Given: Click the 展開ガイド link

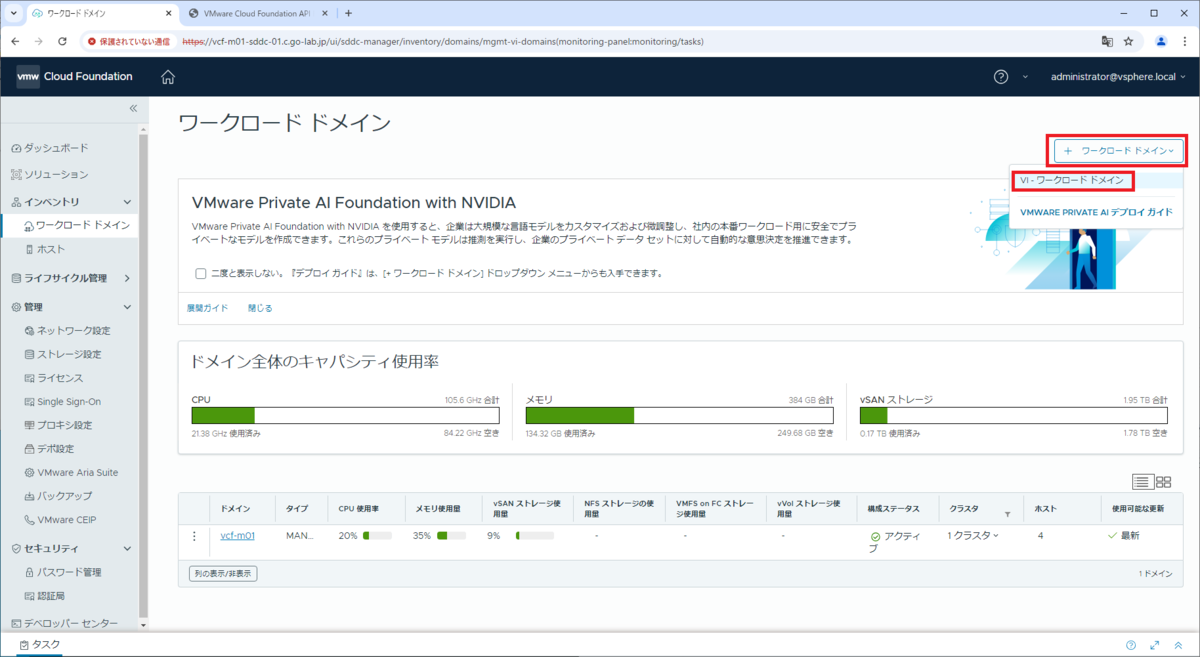Looking at the screenshot, I should [207, 308].
